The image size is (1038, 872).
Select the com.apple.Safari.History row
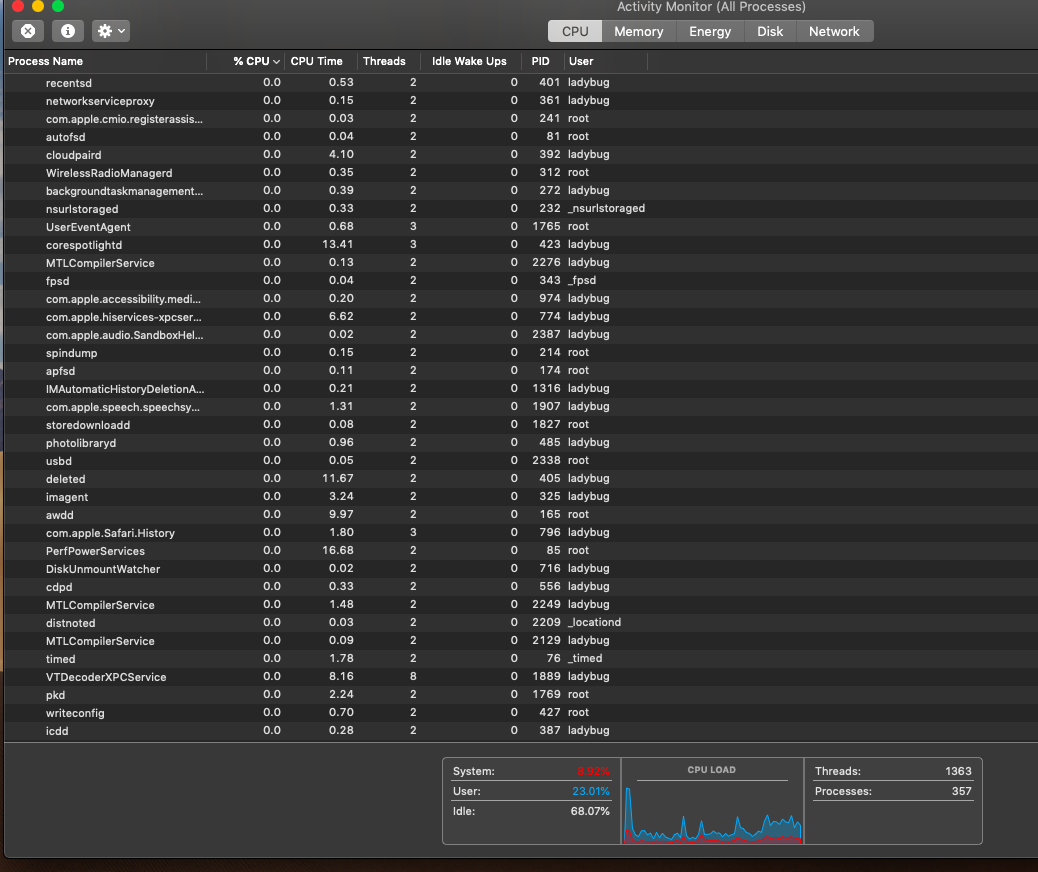[521, 533]
